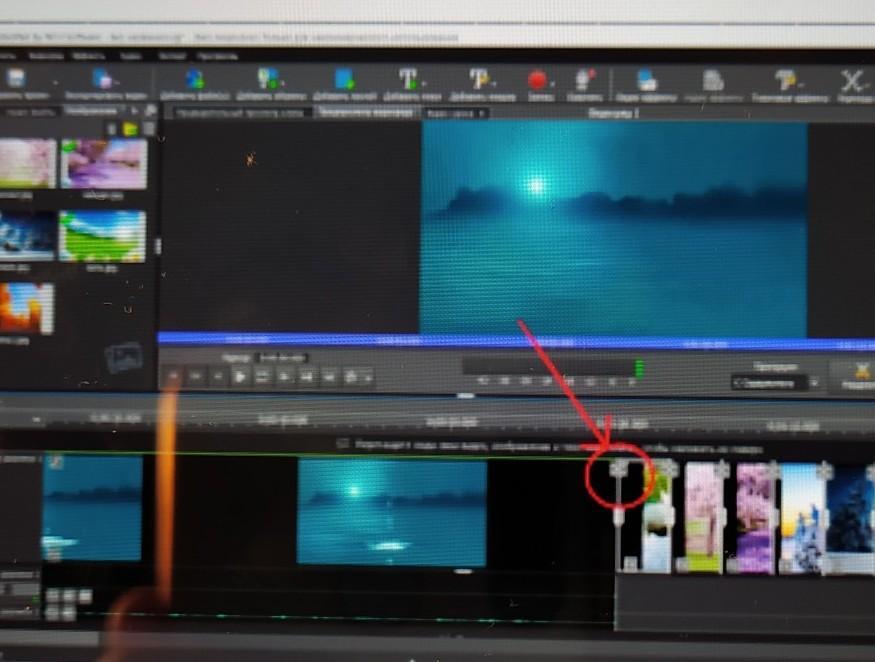Expand the dropdown arrow next to Text Effects

pos(800,84)
